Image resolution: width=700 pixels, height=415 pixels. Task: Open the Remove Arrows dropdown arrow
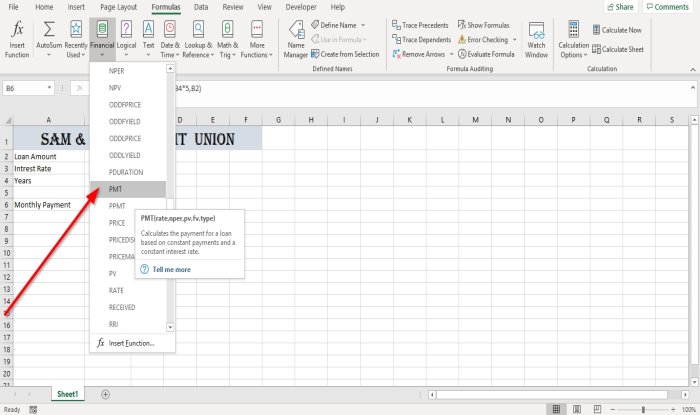pyautogui.click(x=451, y=54)
